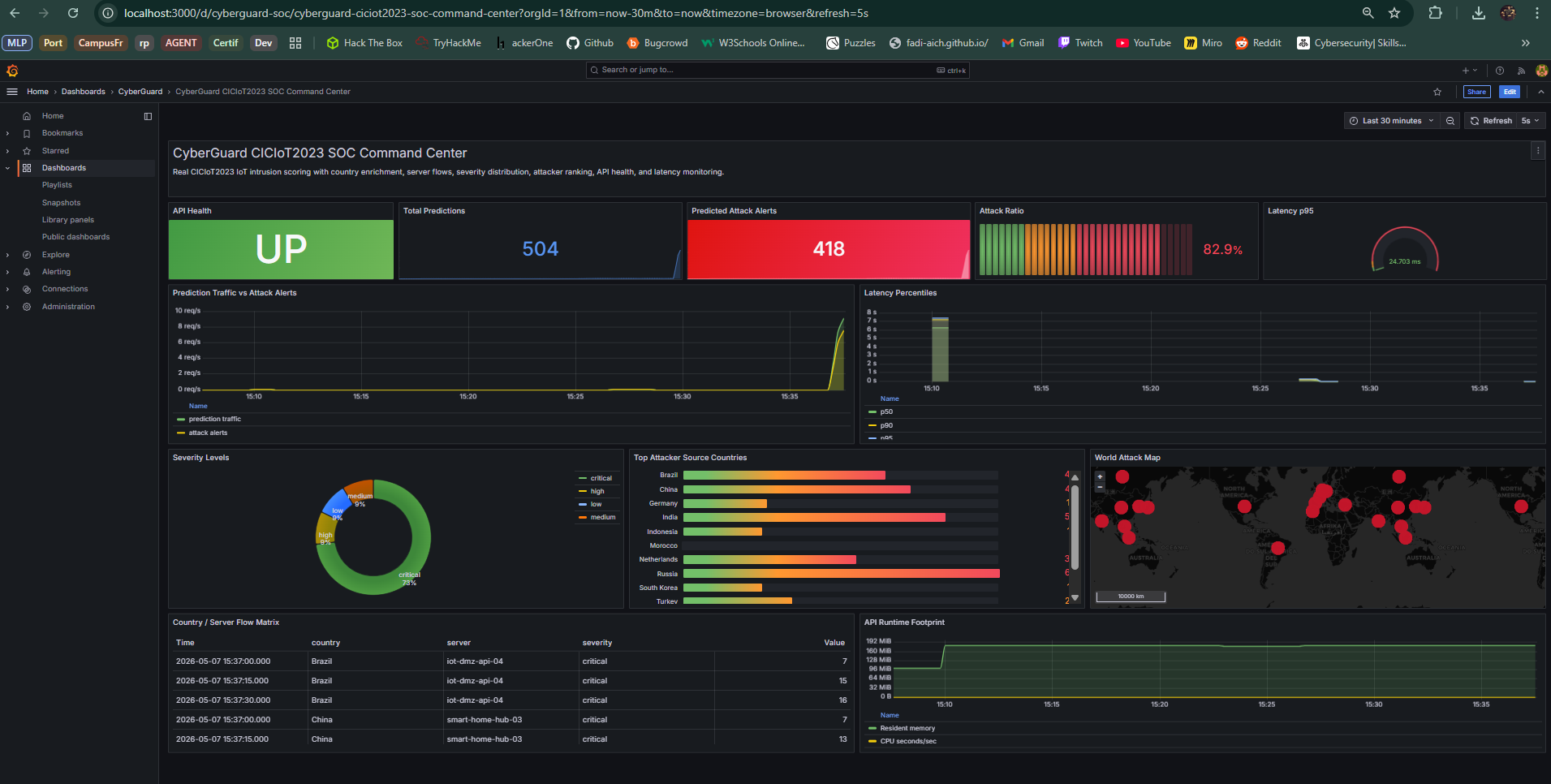Mark dashboard as favorite with star icon
Image resolution: width=1551 pixels, height=784 pixels.
click(1437, 92)
